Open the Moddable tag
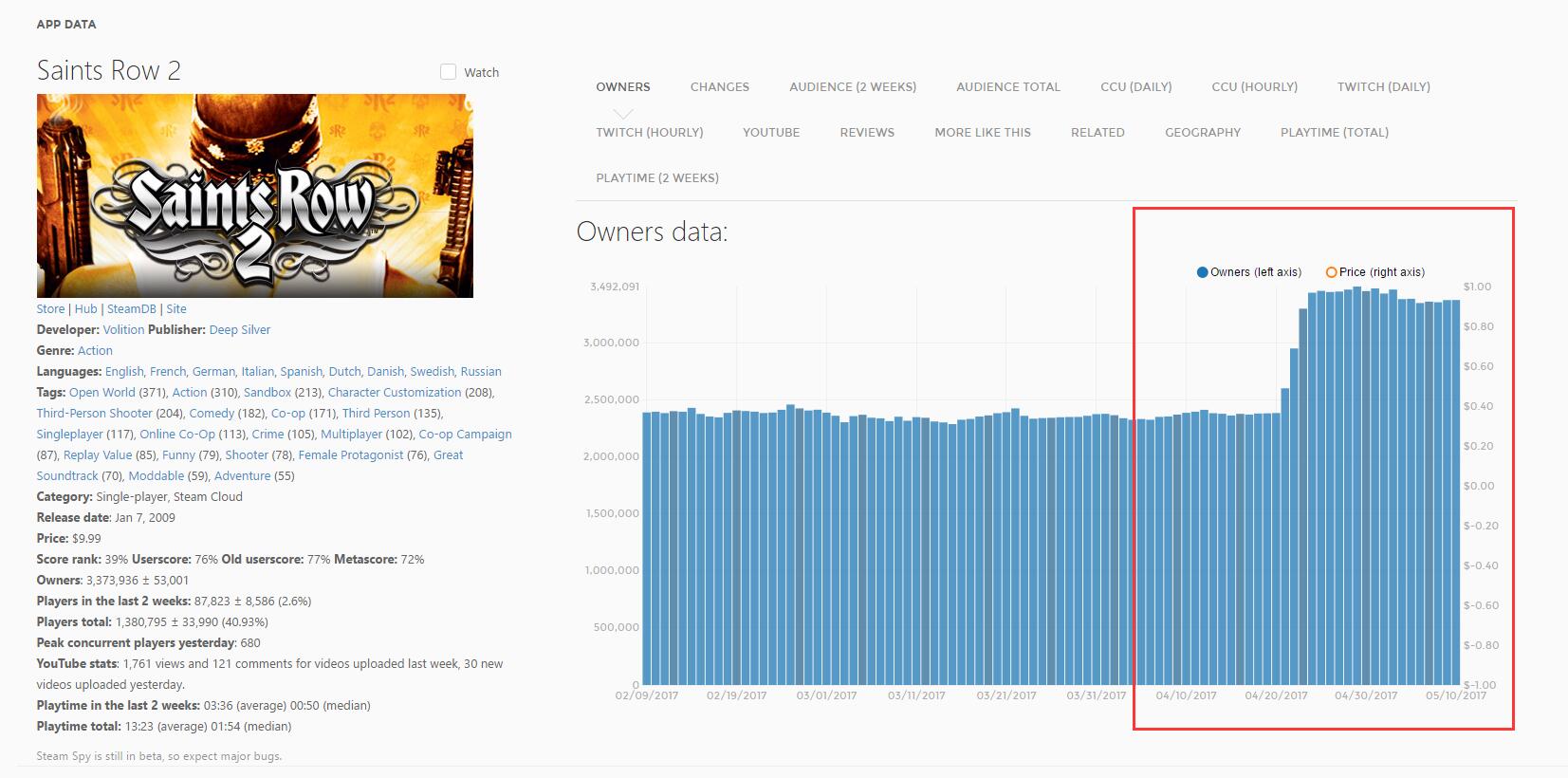1568x778 pixels. [157, 475]
